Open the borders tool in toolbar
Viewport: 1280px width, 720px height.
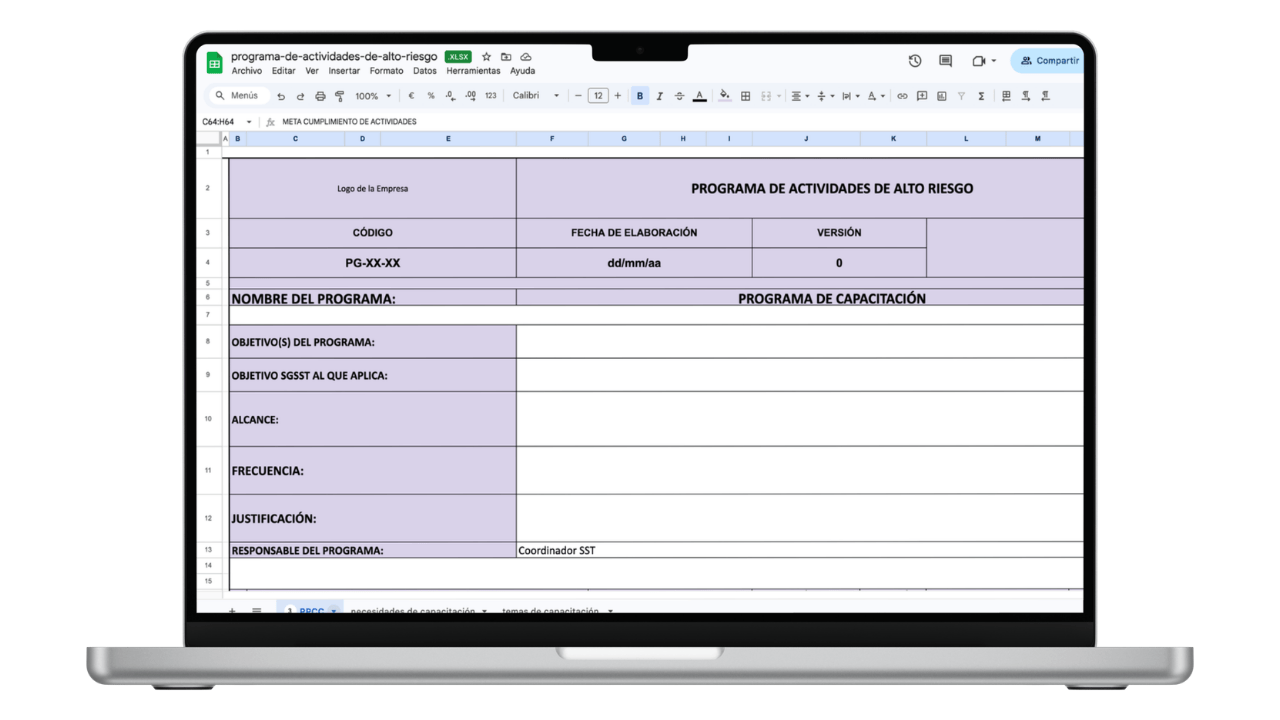click(745, 96)
